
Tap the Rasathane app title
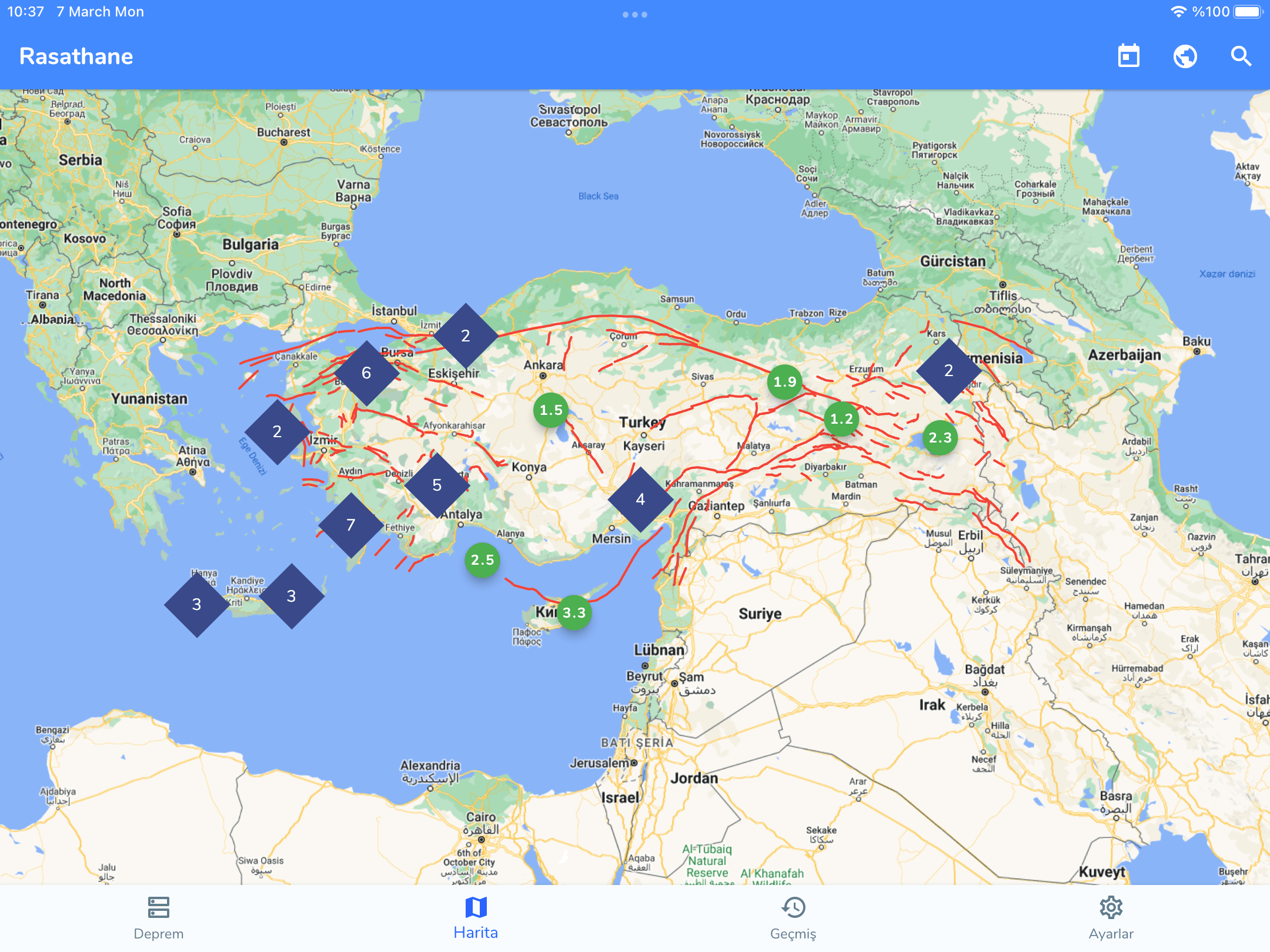(x=76, y=56)
